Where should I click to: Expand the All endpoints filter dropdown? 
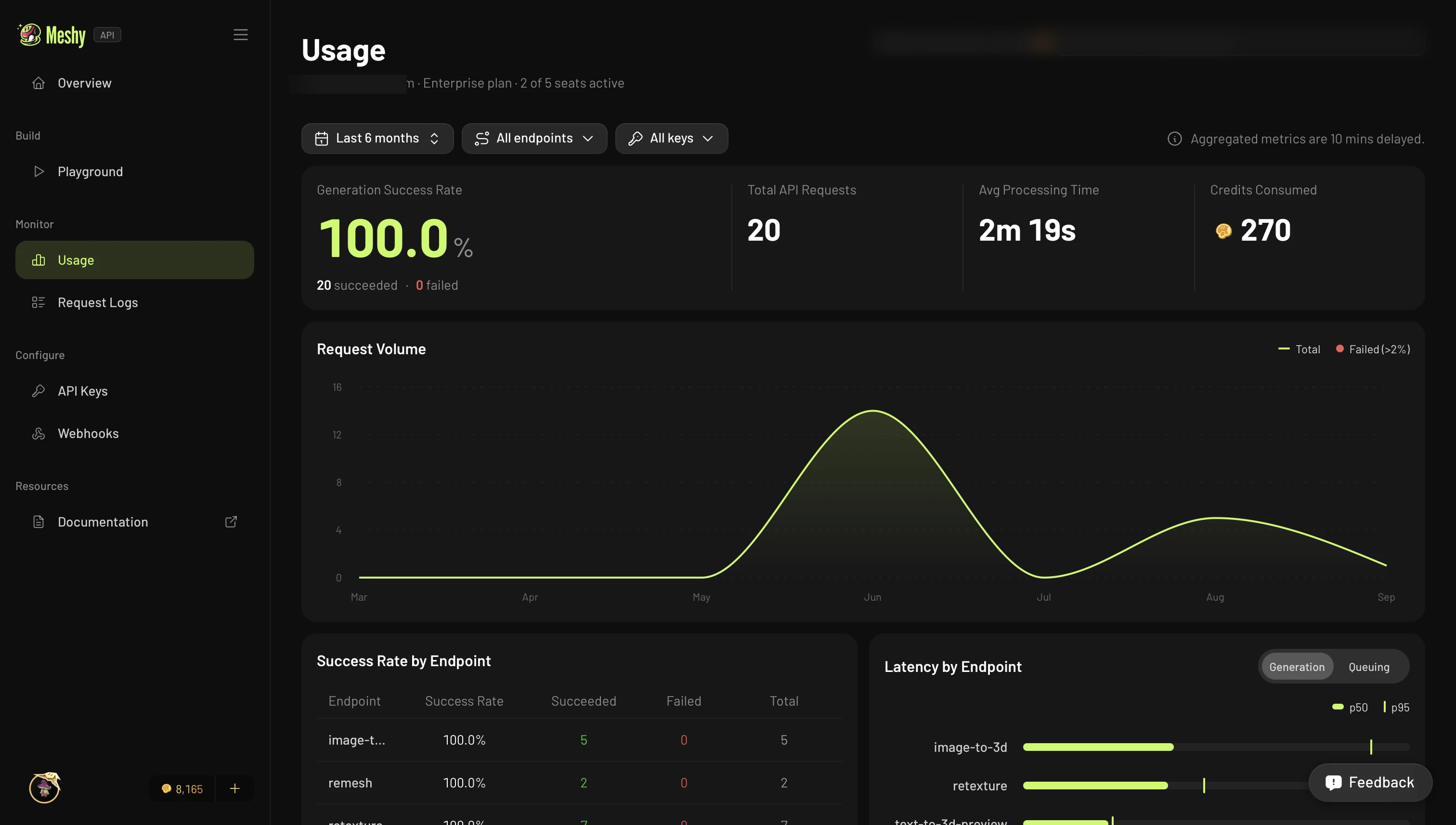[534, 138]
